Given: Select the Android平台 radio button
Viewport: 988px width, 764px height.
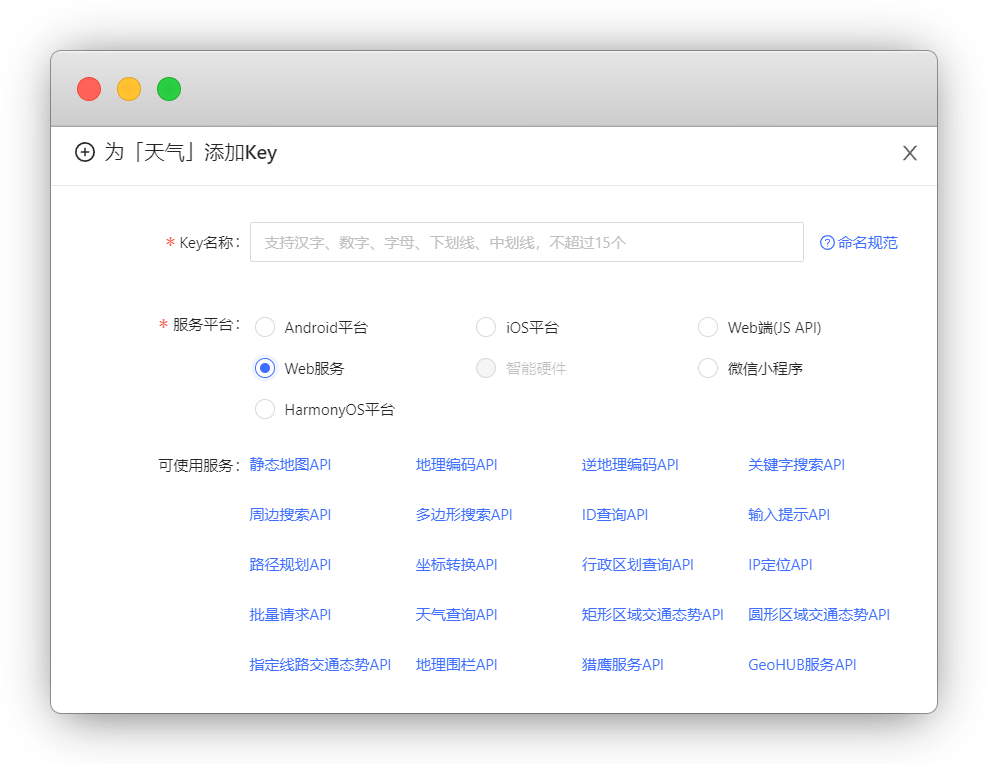Looking at the screenshot, I should point(265,327).
